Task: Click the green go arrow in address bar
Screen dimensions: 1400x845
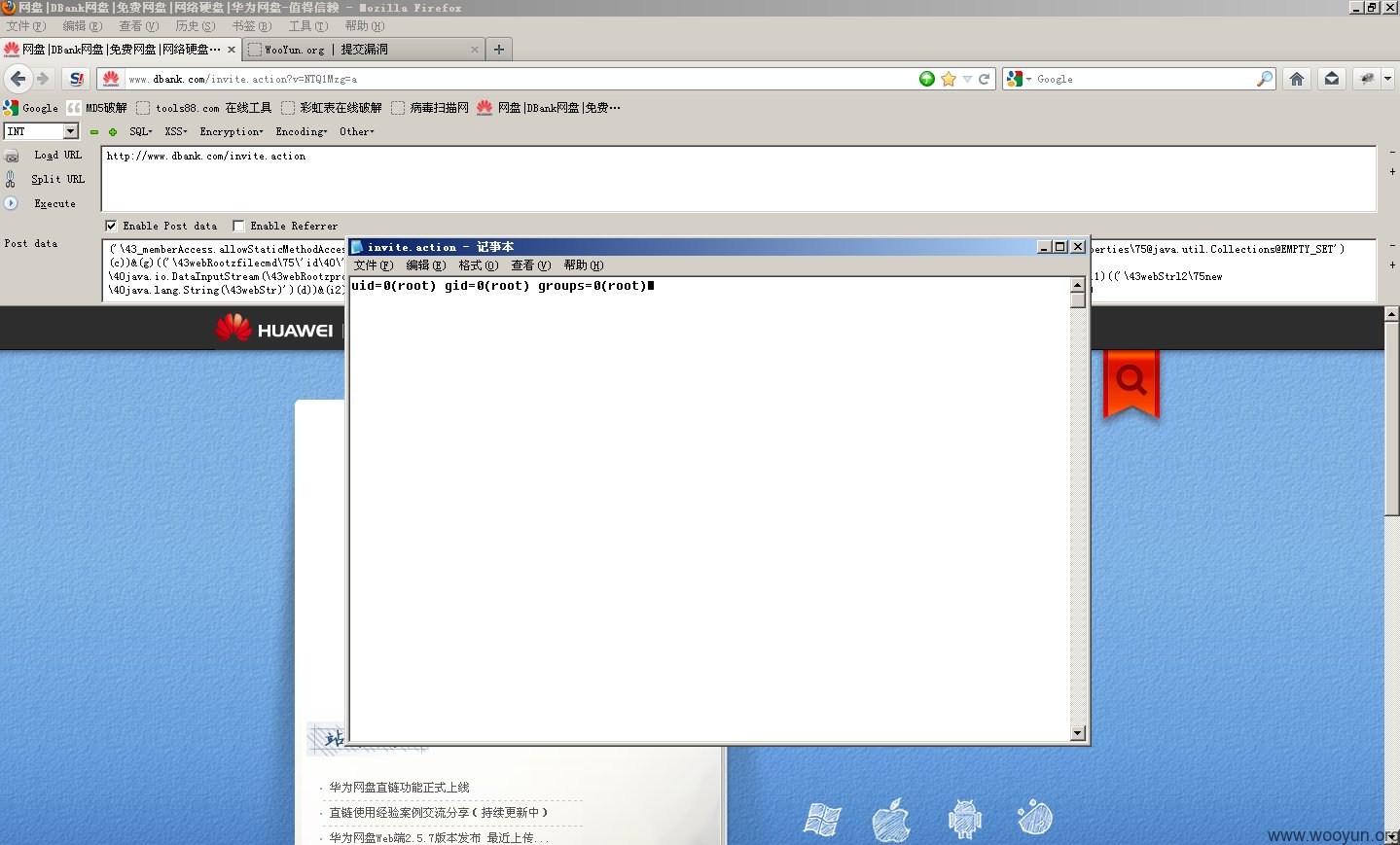Action: 927,79
